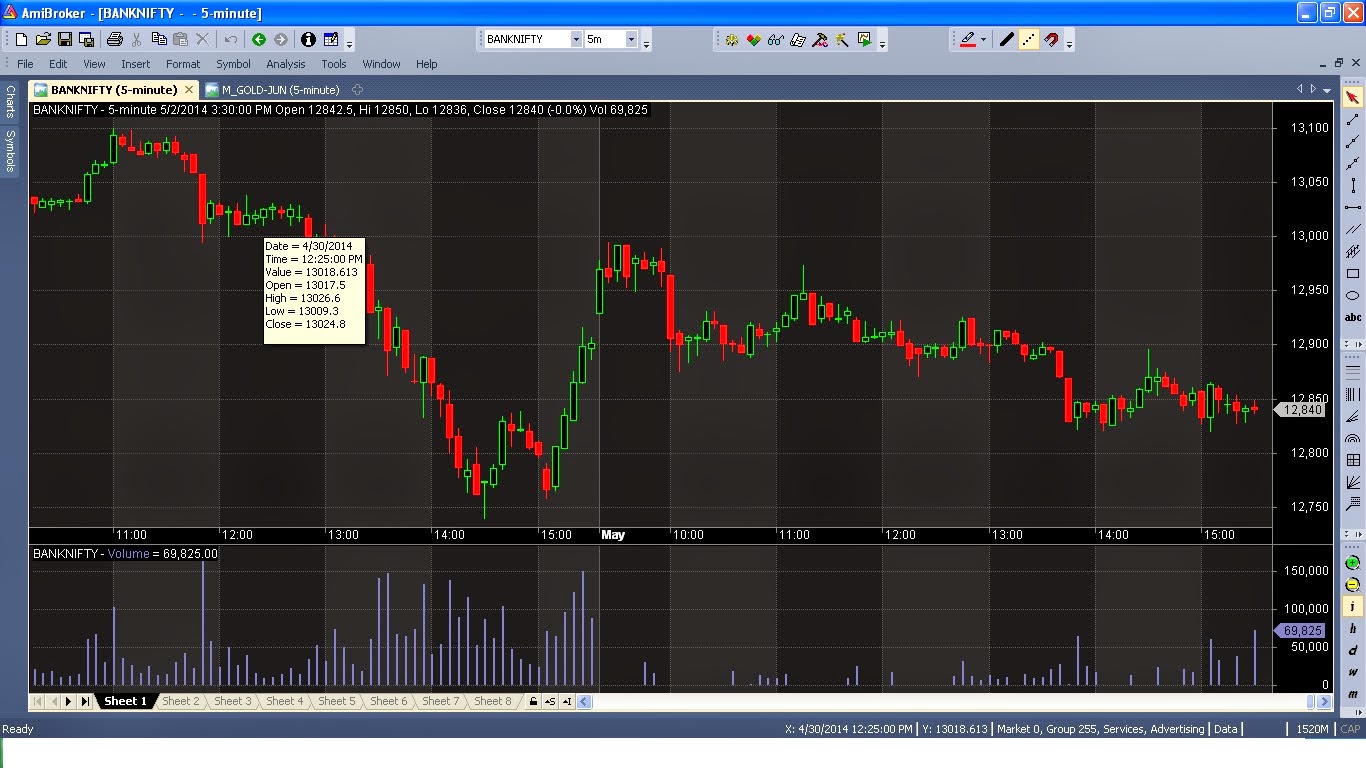Image resolution: width=1366 pixels, height=768 pixels.
Task: Expand drawing-format toolbar overflow arrow
Action: coord(1070,42)
